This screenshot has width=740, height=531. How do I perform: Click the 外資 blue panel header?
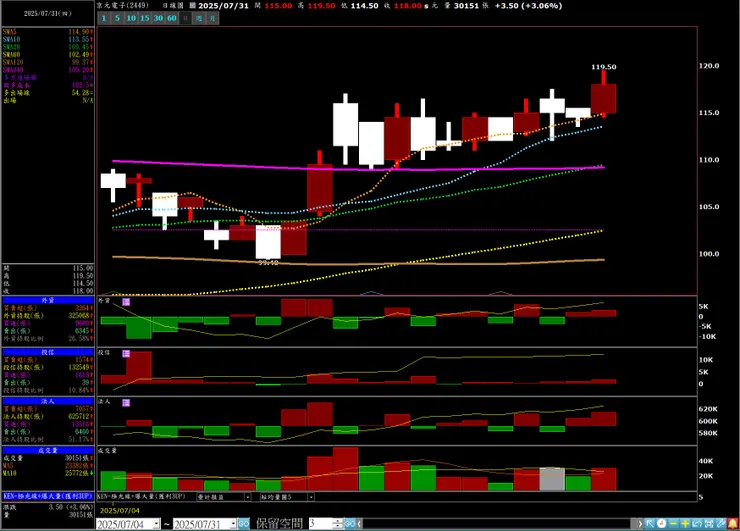click(x=48, y=300)
